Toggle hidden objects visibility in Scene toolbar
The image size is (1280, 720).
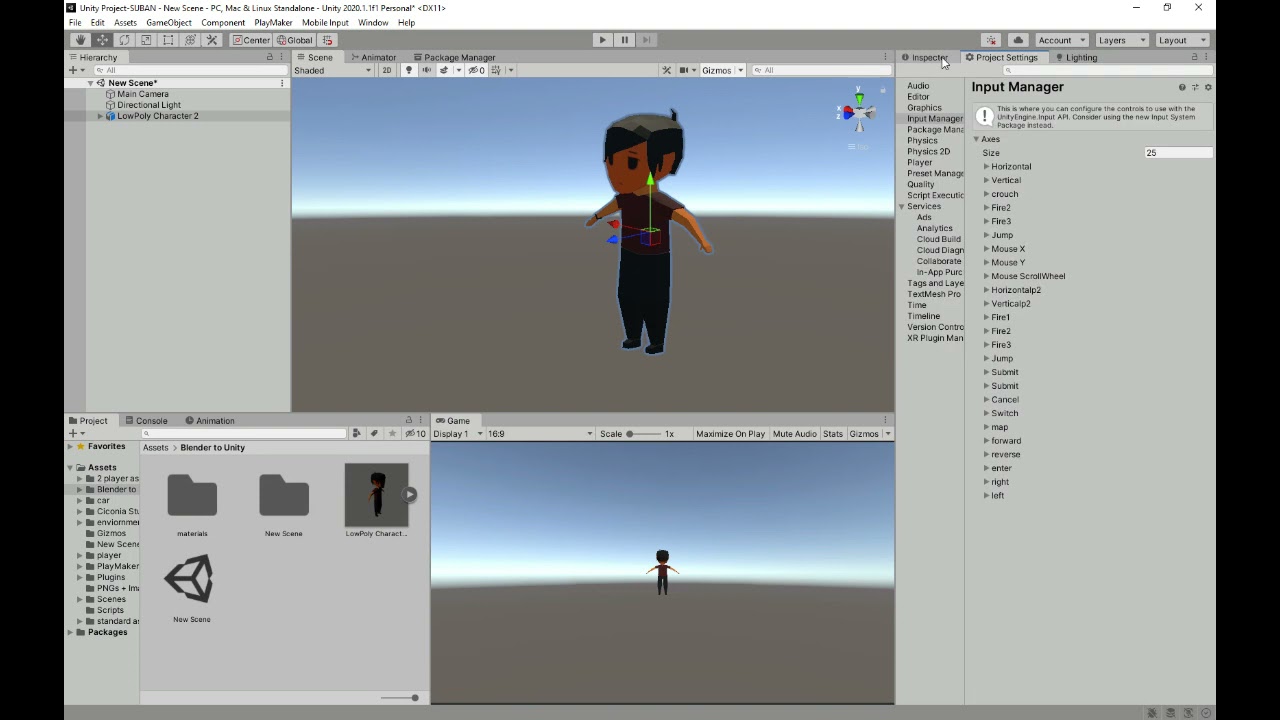click(477, 70)
